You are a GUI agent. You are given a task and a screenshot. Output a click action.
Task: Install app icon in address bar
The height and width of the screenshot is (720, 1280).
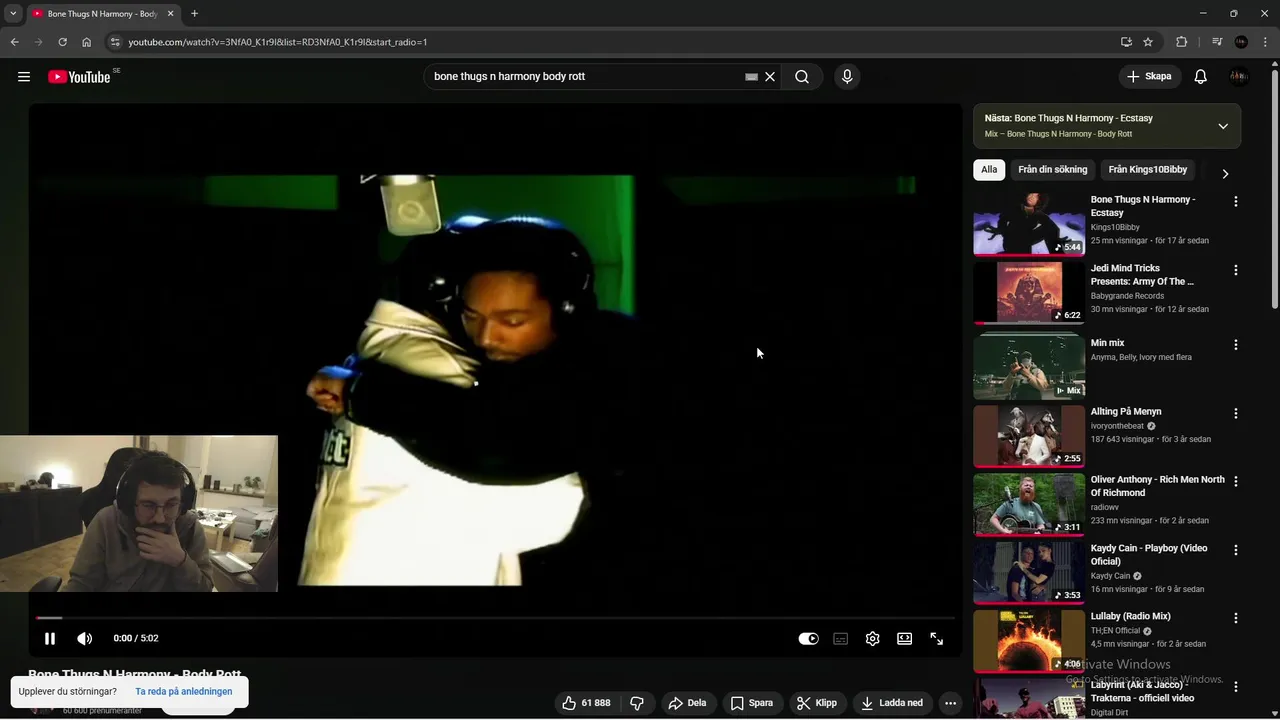point(1126,42)
